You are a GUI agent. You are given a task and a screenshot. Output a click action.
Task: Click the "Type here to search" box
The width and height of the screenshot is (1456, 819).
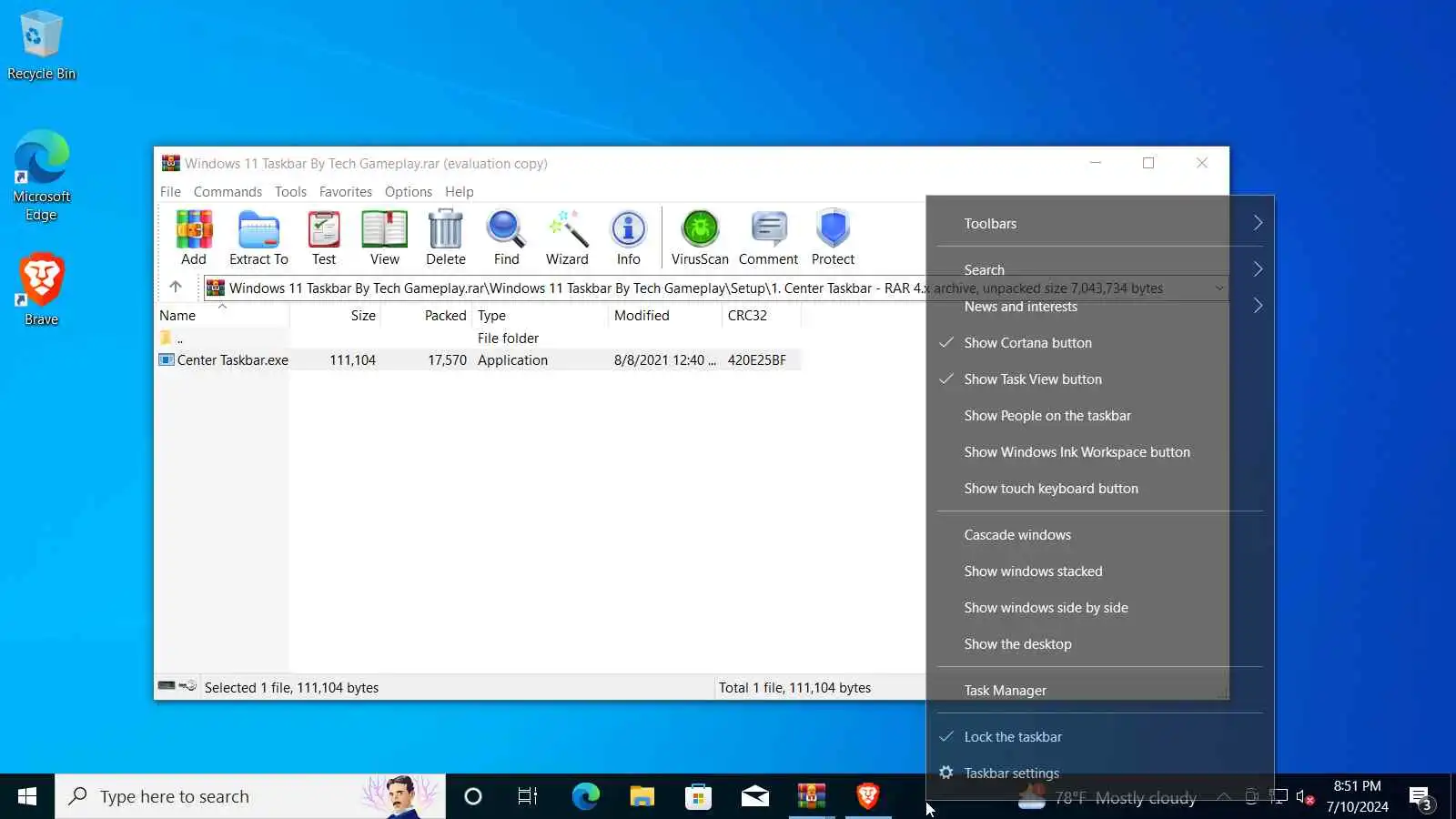tap(250, 797)
